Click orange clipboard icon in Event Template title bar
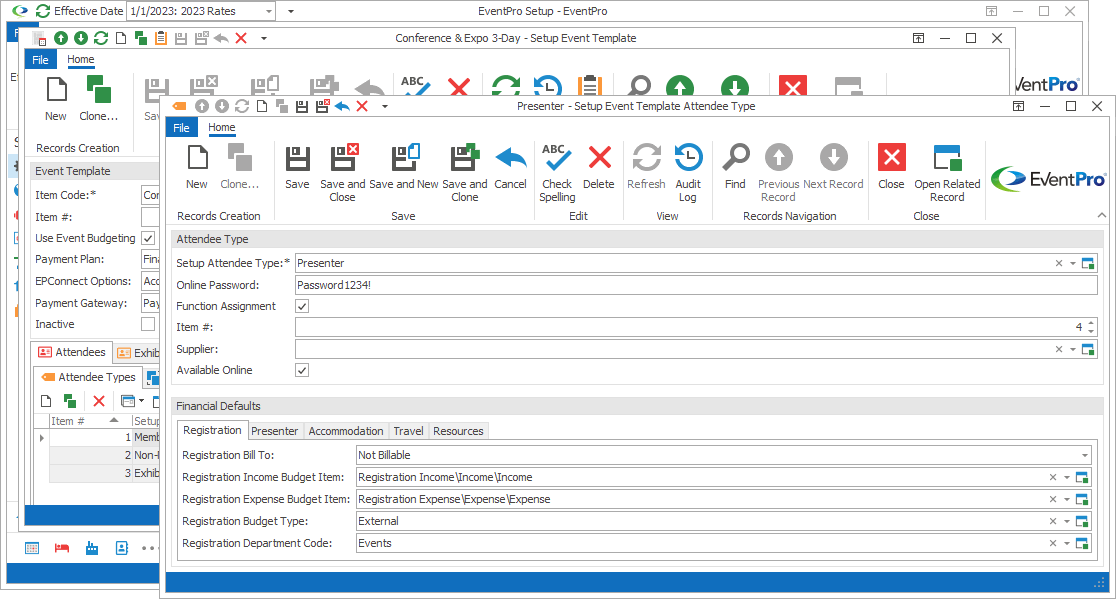 [x=161, y=38]
